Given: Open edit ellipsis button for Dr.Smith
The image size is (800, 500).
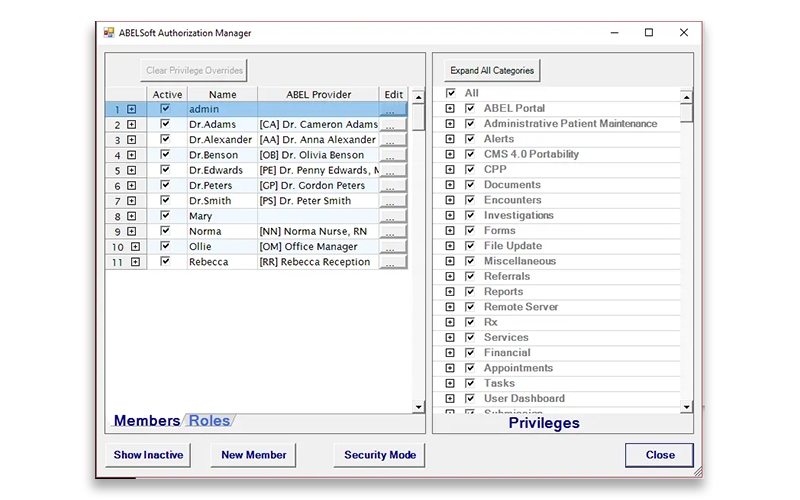Looking at the screenshot, I should [x=393, y=201].
